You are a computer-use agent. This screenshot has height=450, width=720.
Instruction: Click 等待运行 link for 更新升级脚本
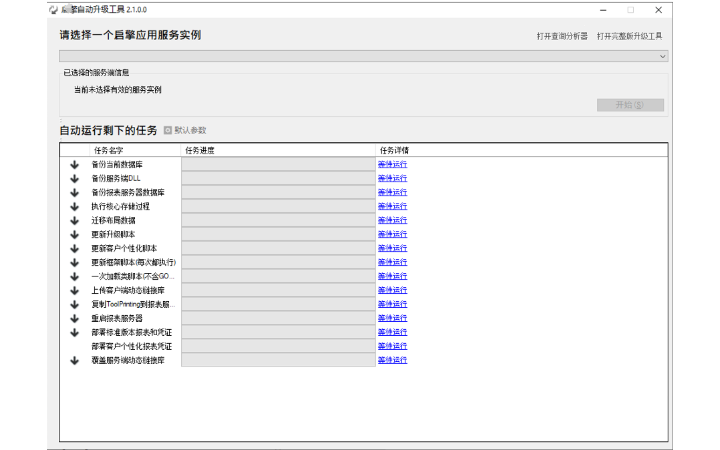393,234
